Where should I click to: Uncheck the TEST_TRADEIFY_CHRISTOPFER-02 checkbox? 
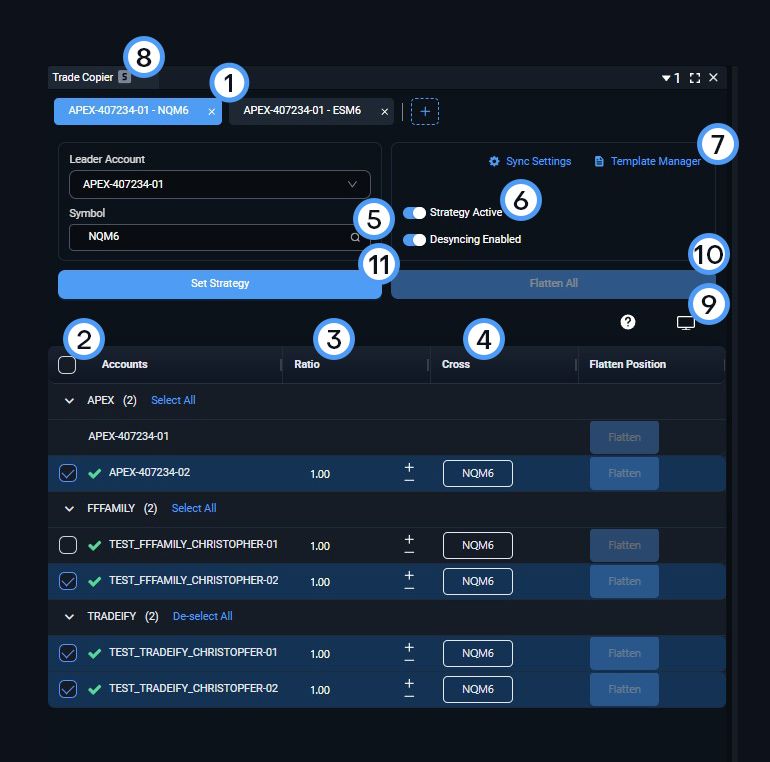click(x=68, y=689)
